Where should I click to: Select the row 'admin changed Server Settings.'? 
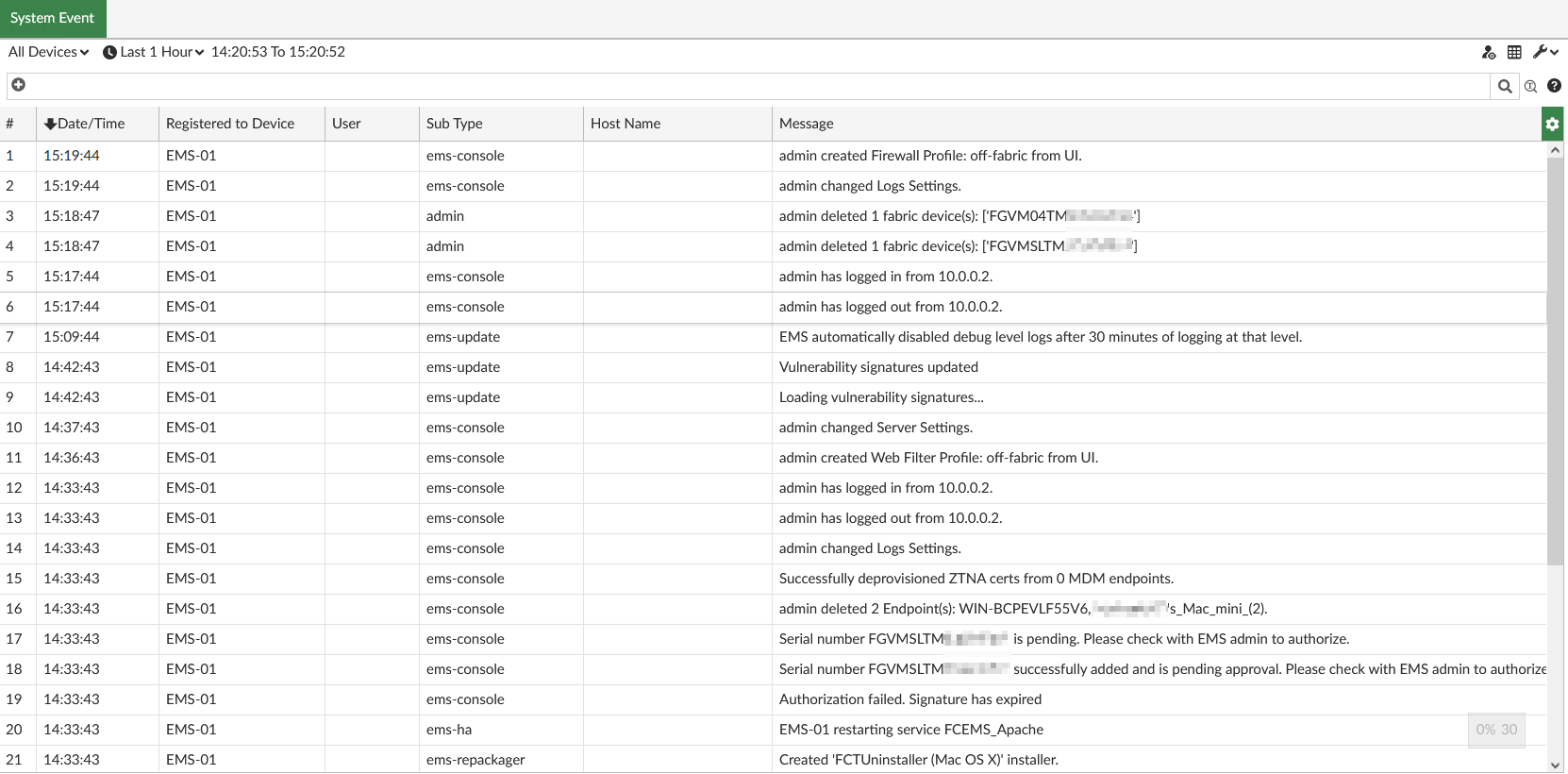coord(876,428)
